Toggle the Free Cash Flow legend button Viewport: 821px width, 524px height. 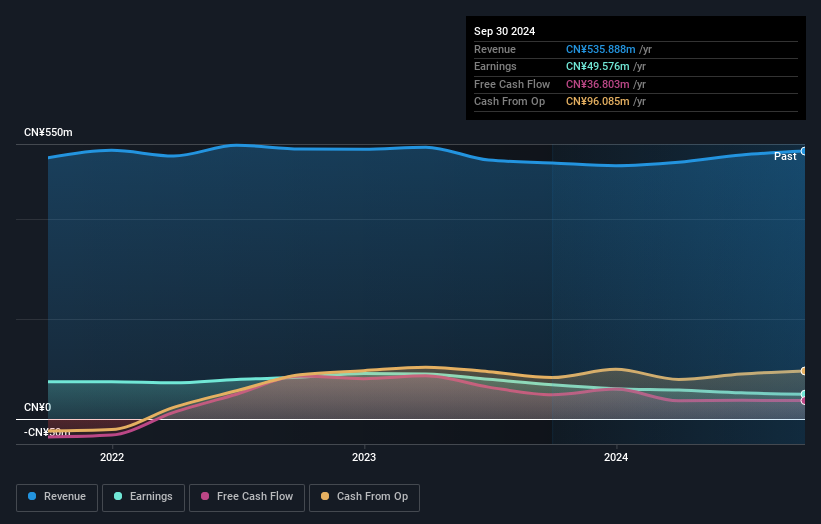pyautogui.click(x=247, y=497)
